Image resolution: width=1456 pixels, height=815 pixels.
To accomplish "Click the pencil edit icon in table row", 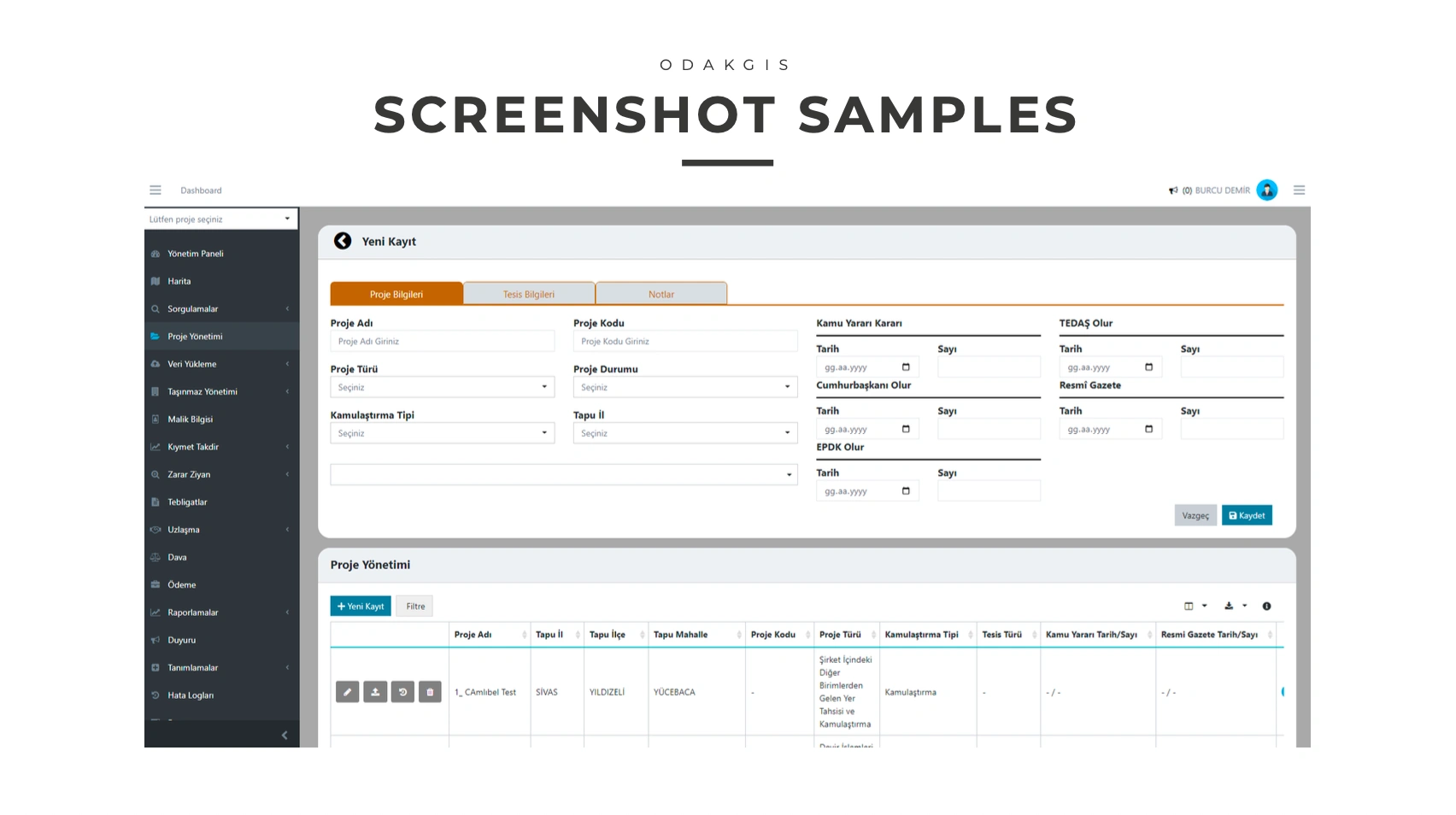I will 347,692.
